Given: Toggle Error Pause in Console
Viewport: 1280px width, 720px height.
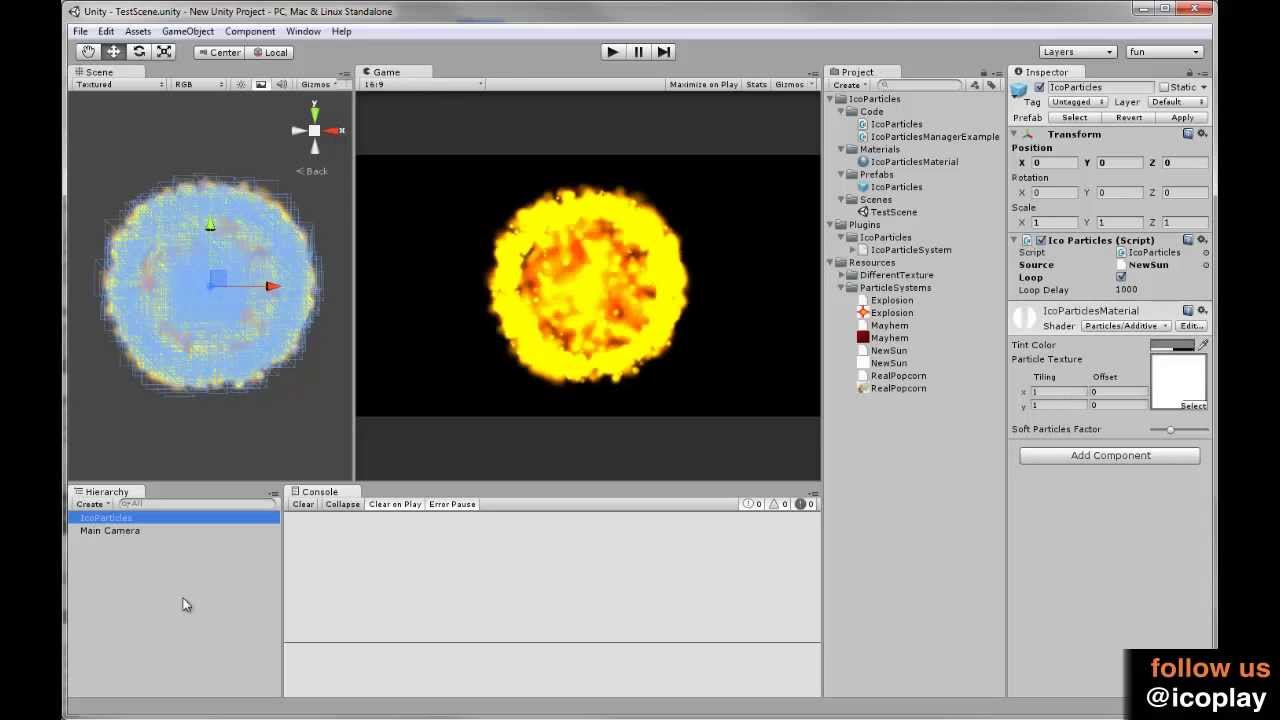Looking at the screenshot, I should tap(452, 504).
